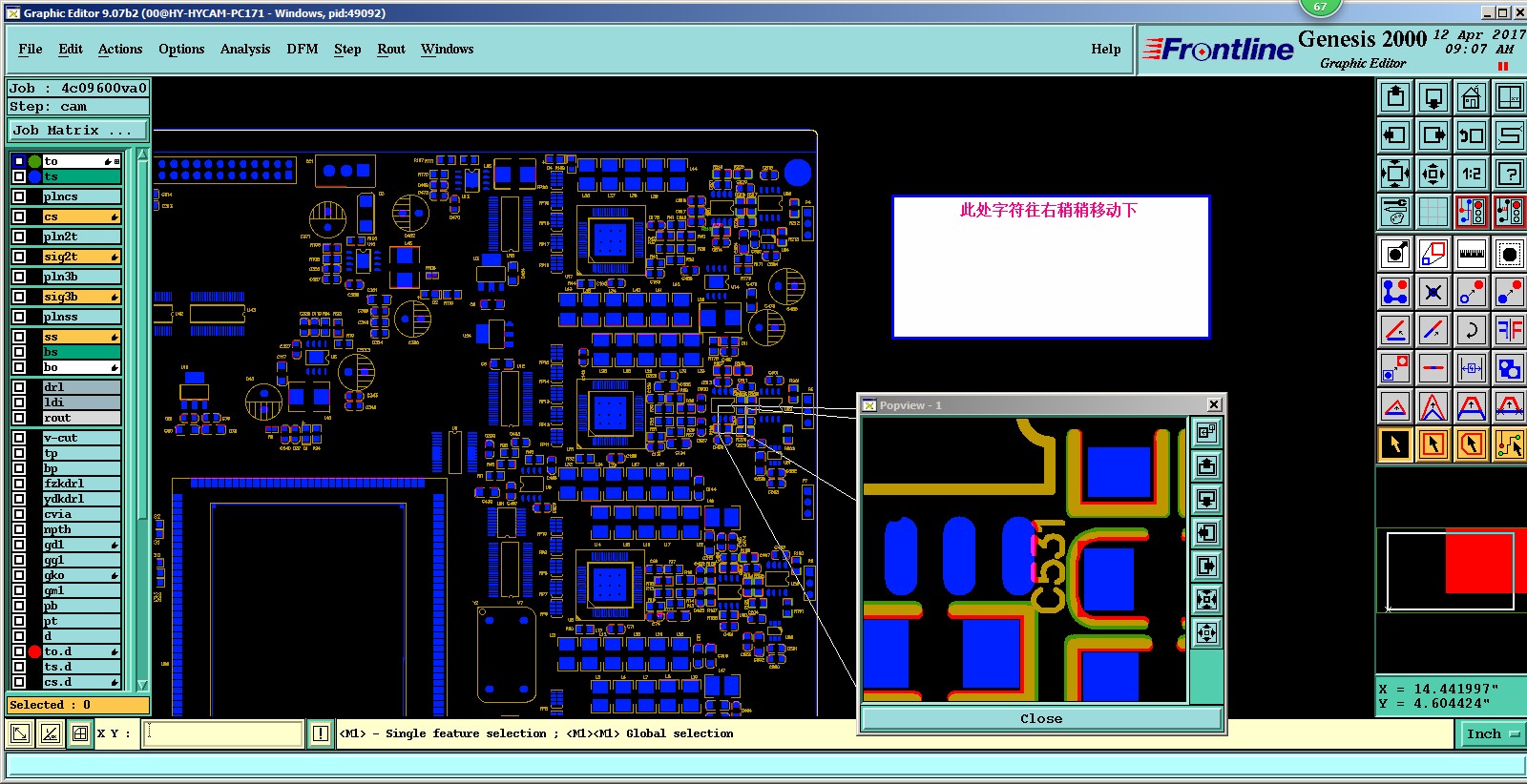This screenshot has height=784, width=1527.
Task: Click green color swatch of layer to
Action: 34,161
